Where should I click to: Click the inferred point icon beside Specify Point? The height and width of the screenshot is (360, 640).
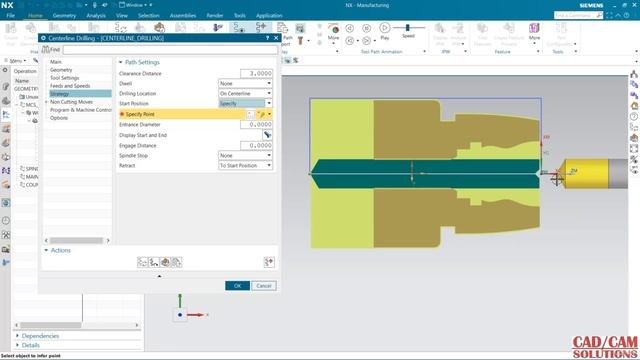click(x=262, y=114)
